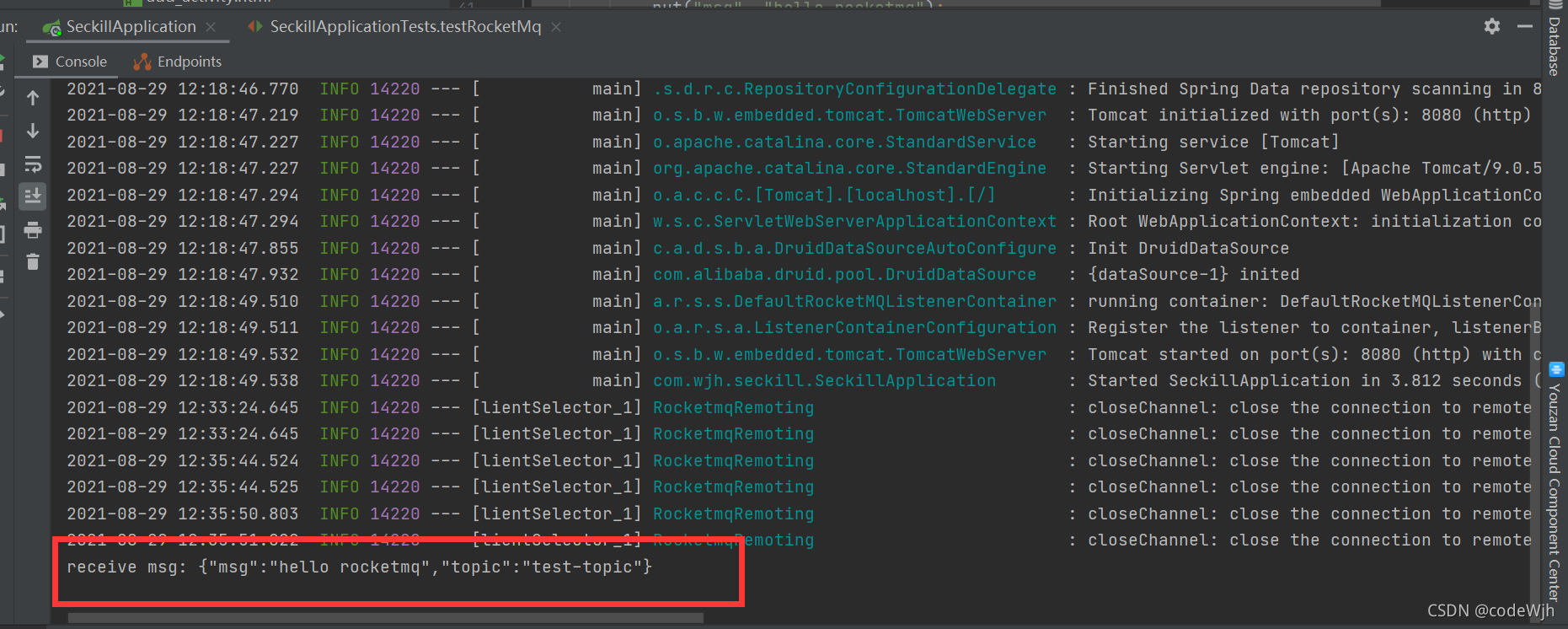The height and width of the screenshot is (629, 1568).
Task: Click the timestamp 2021-08-29 12:18:47.932
Action: 183,275
